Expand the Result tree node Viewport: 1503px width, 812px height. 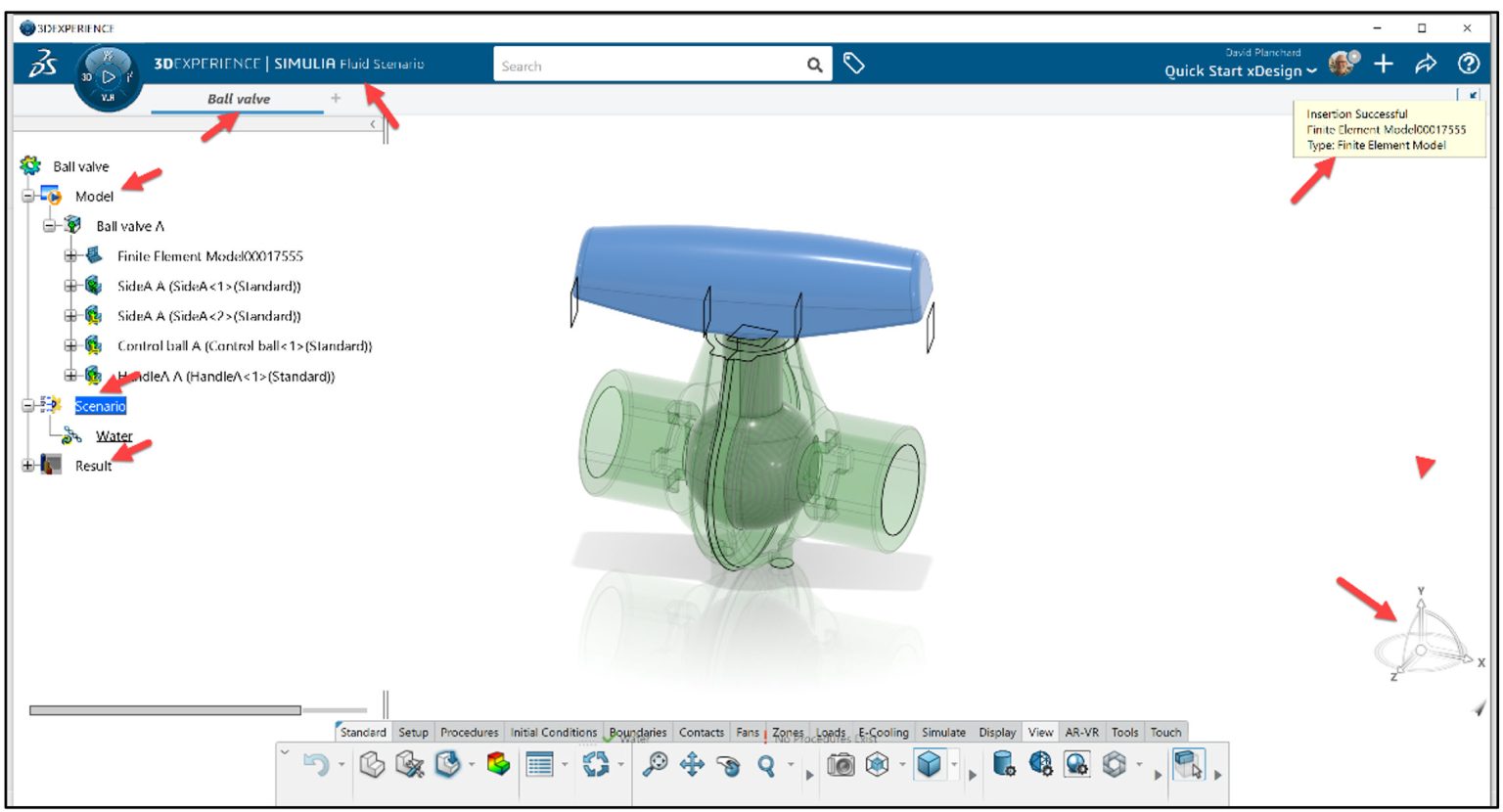tap(28, 466)
